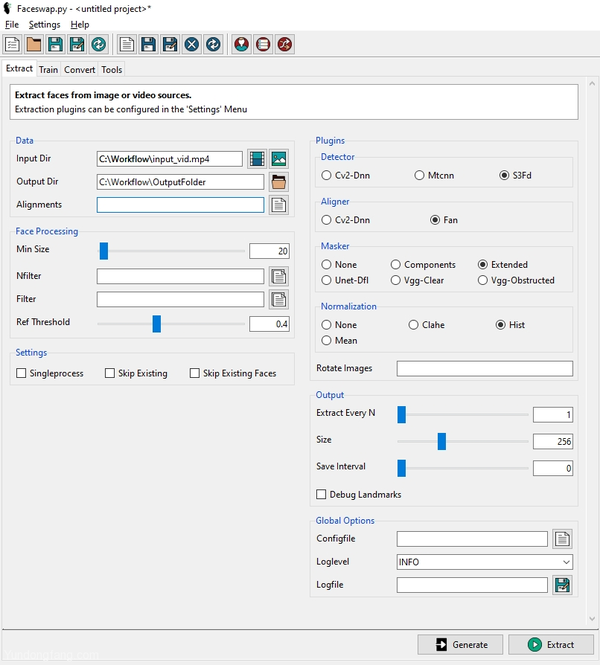Switch to the Convert tab
600x665 pixels.
click(79, 70)
